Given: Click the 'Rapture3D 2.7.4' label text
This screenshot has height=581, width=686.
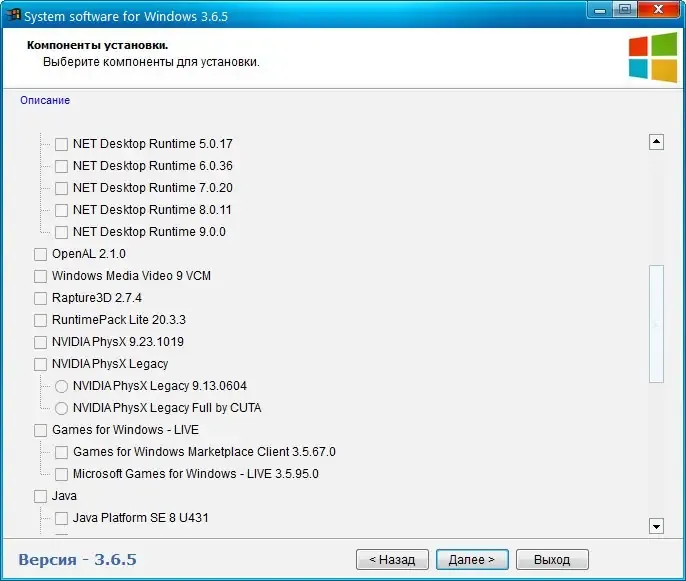Looking at the screenshot, I should pos(97,298).
